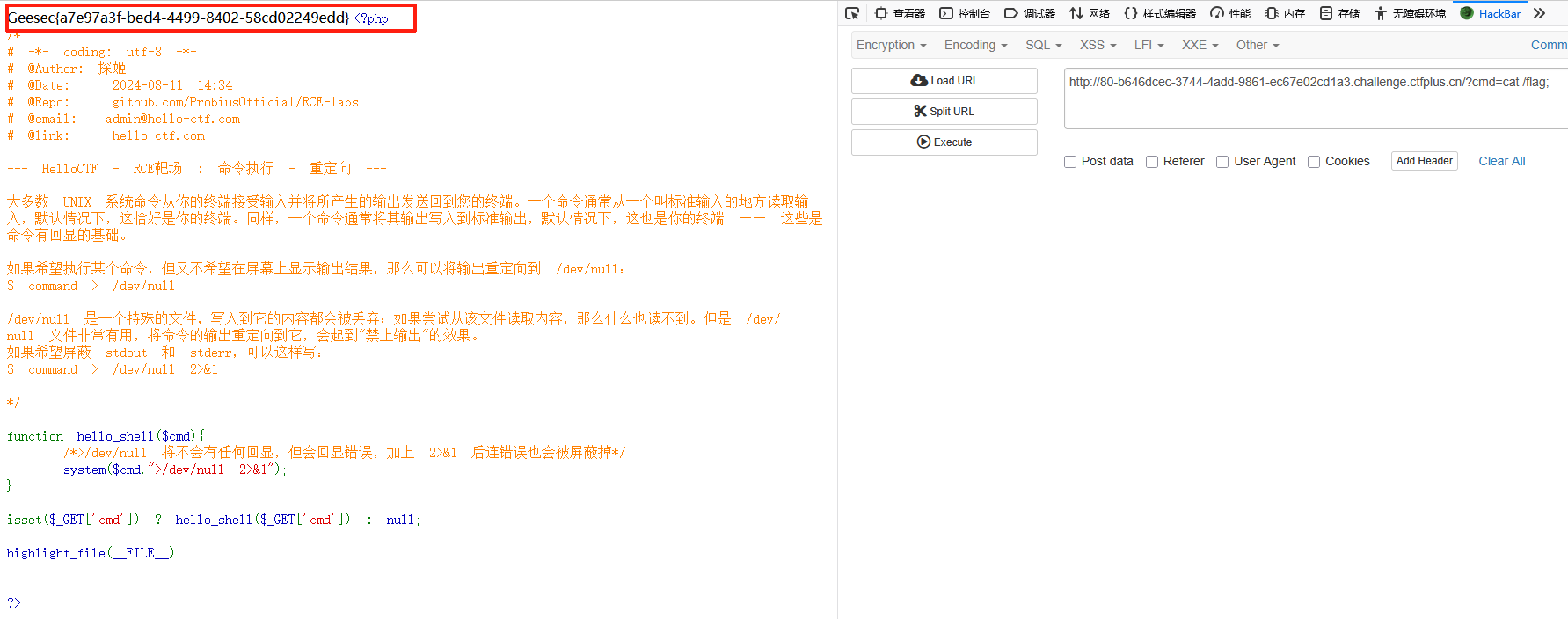Open the Network (网络) tab
The image size is (1568, 619).
pyautogui.click(x=1090, y=13)
